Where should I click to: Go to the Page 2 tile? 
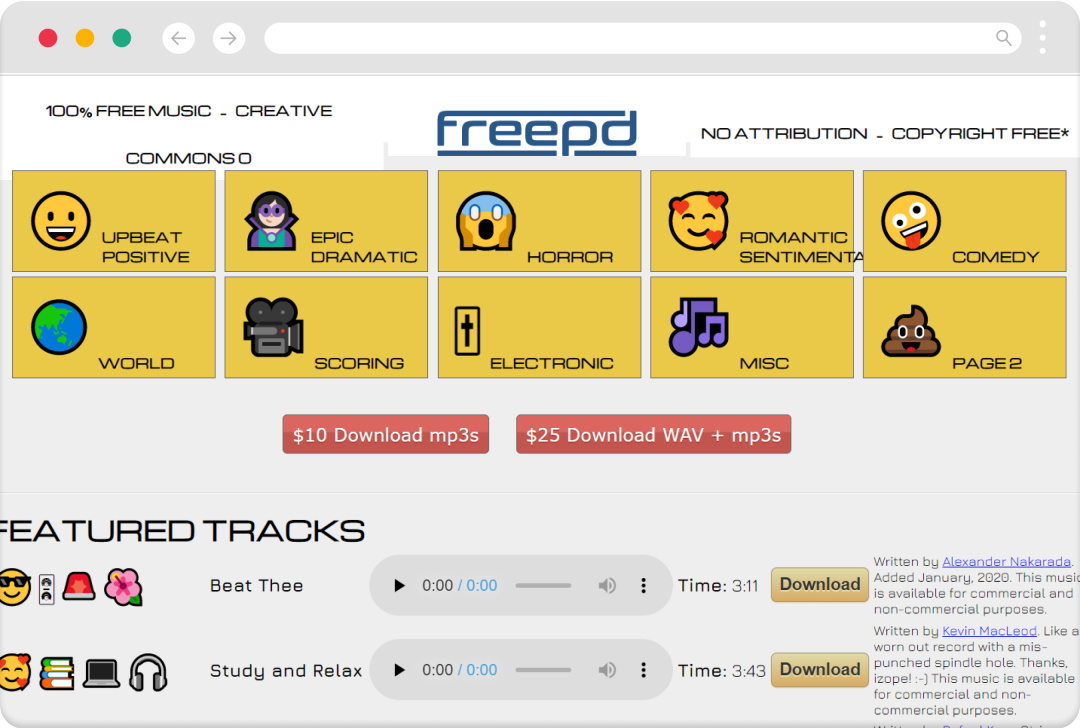(964, 327)
